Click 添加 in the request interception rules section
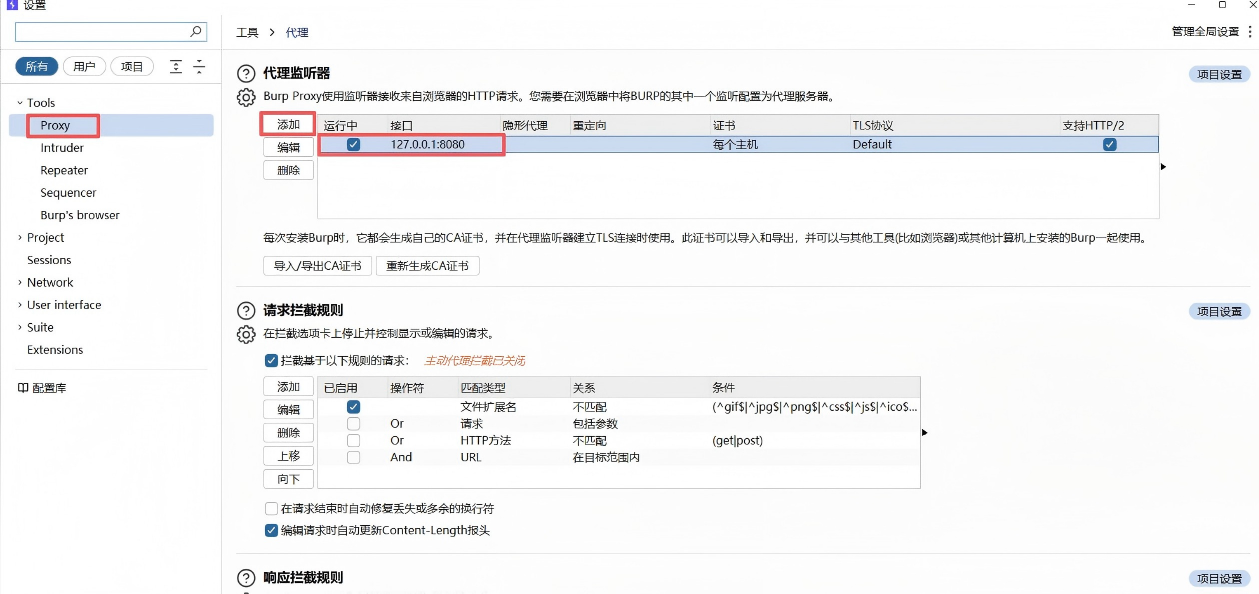This screenshot has width=1259, height=594. [288, 387]
